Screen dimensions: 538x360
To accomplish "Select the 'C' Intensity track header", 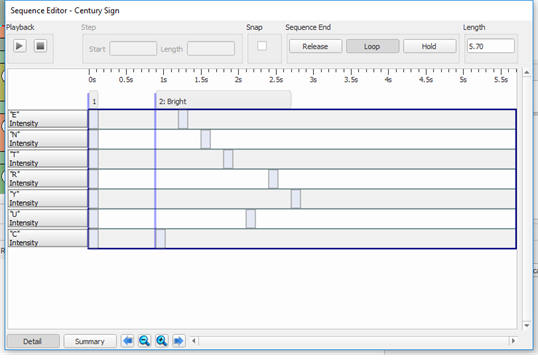I will point(48,238).
